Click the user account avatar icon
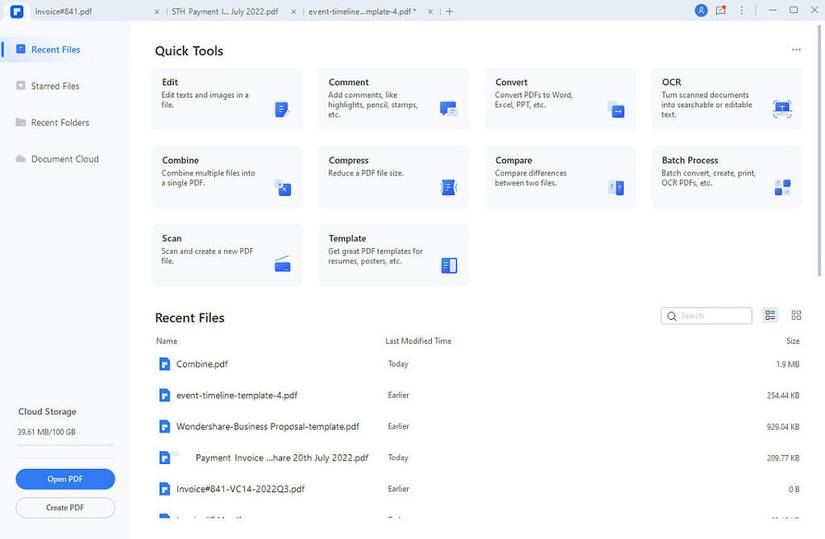Image resolution: width=825 pixels, height=539 pixels. (x=701, y=11)
